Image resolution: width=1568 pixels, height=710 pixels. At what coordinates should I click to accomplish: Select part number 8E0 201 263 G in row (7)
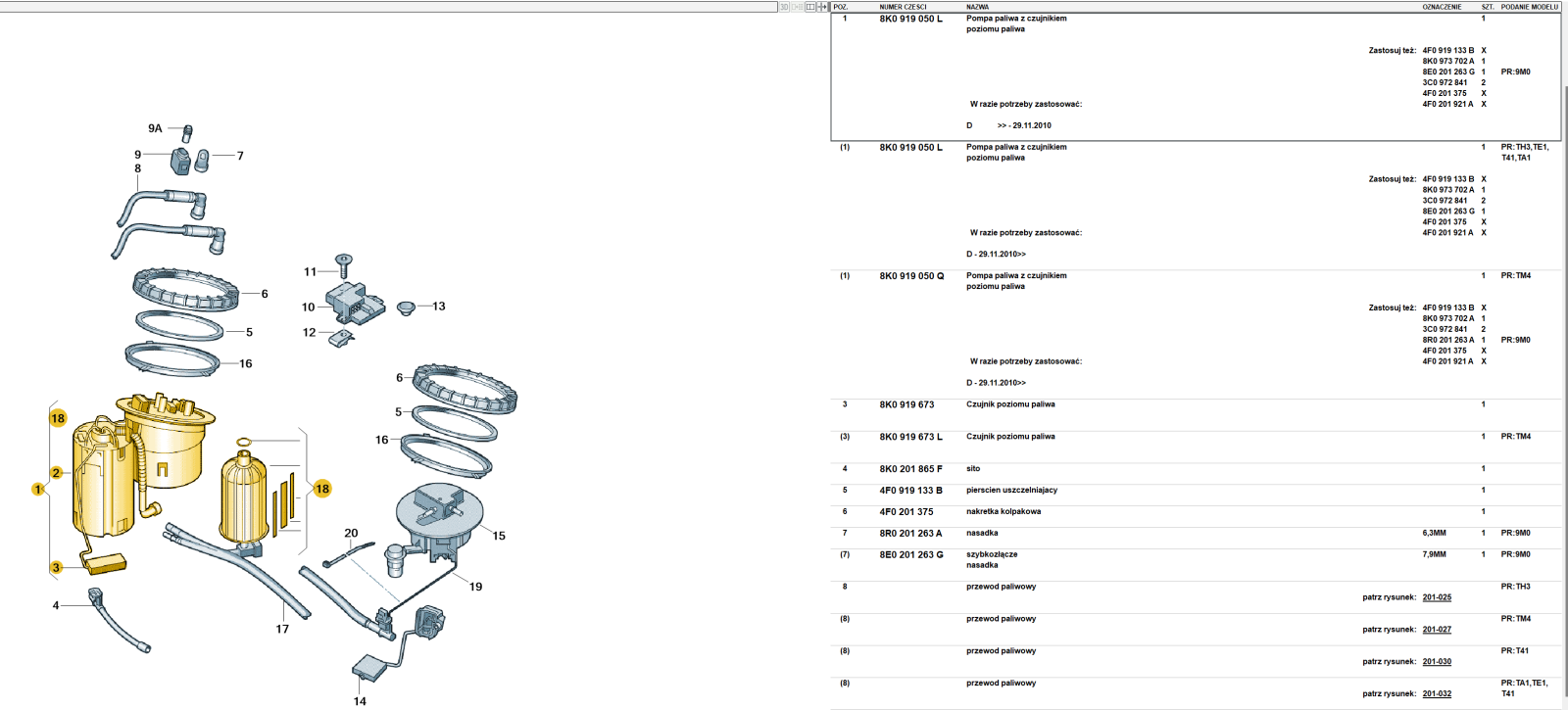911,555
